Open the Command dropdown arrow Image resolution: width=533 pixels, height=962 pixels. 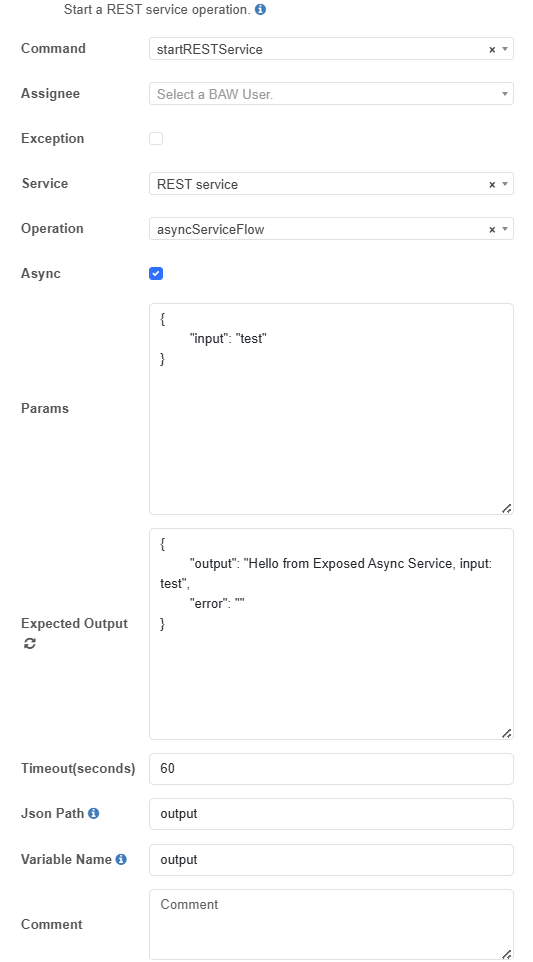[505, 49]
